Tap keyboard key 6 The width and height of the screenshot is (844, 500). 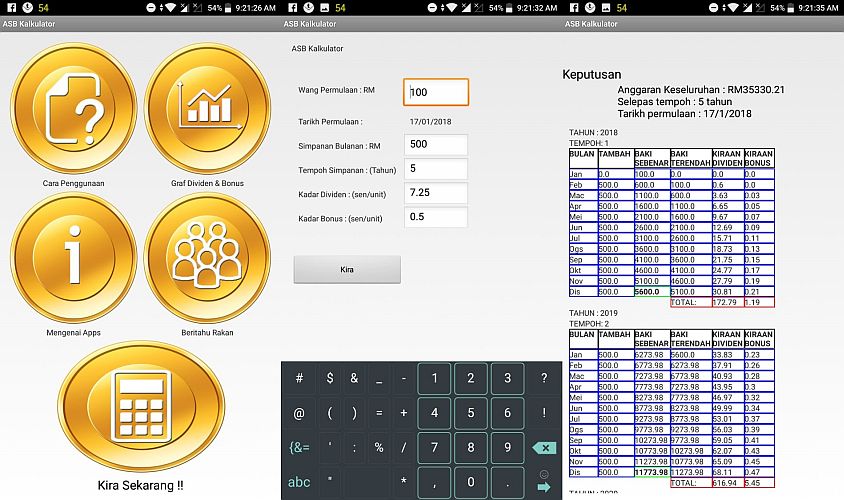[507, 413]
